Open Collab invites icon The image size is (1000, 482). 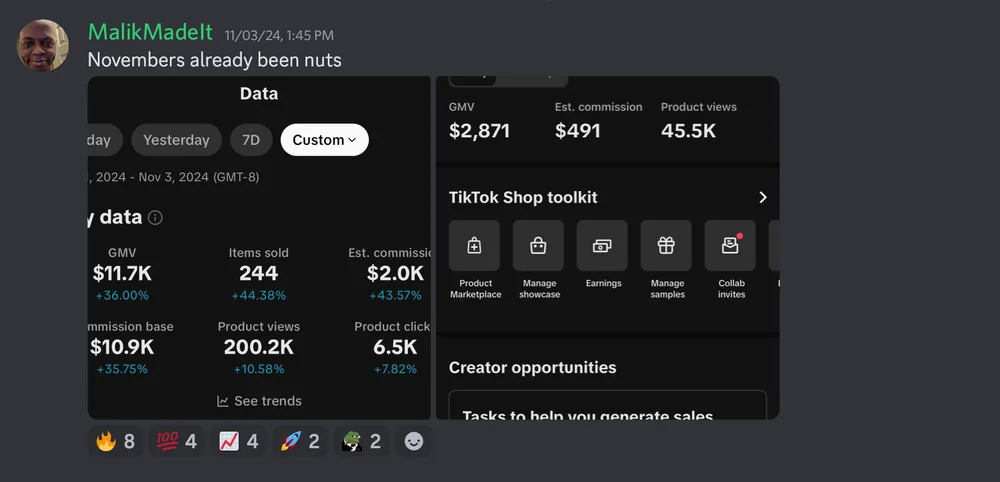click(x=730, y=245)
